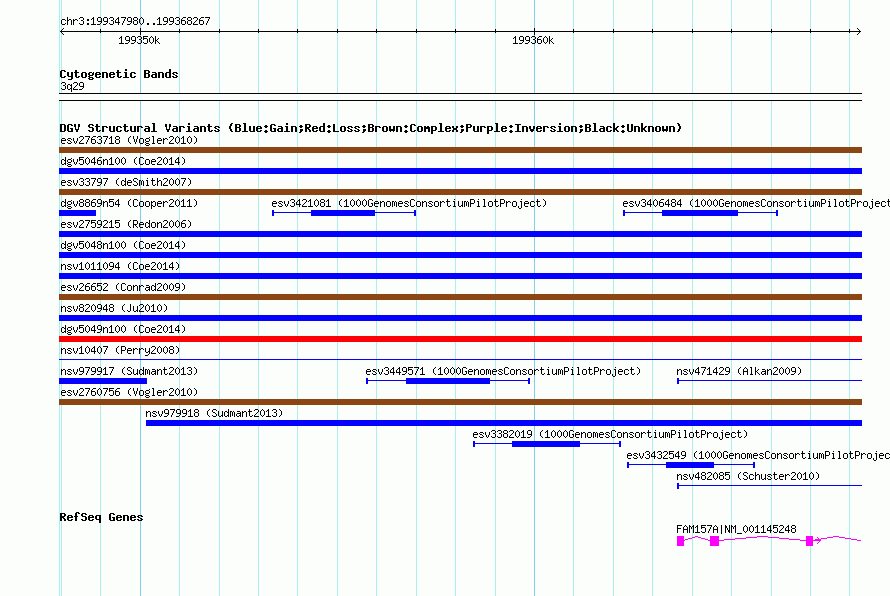Click the brown esv33797 variant bar
Image resolution: width=890 pixels, height=596 pixels.
(x=460, y=192)
